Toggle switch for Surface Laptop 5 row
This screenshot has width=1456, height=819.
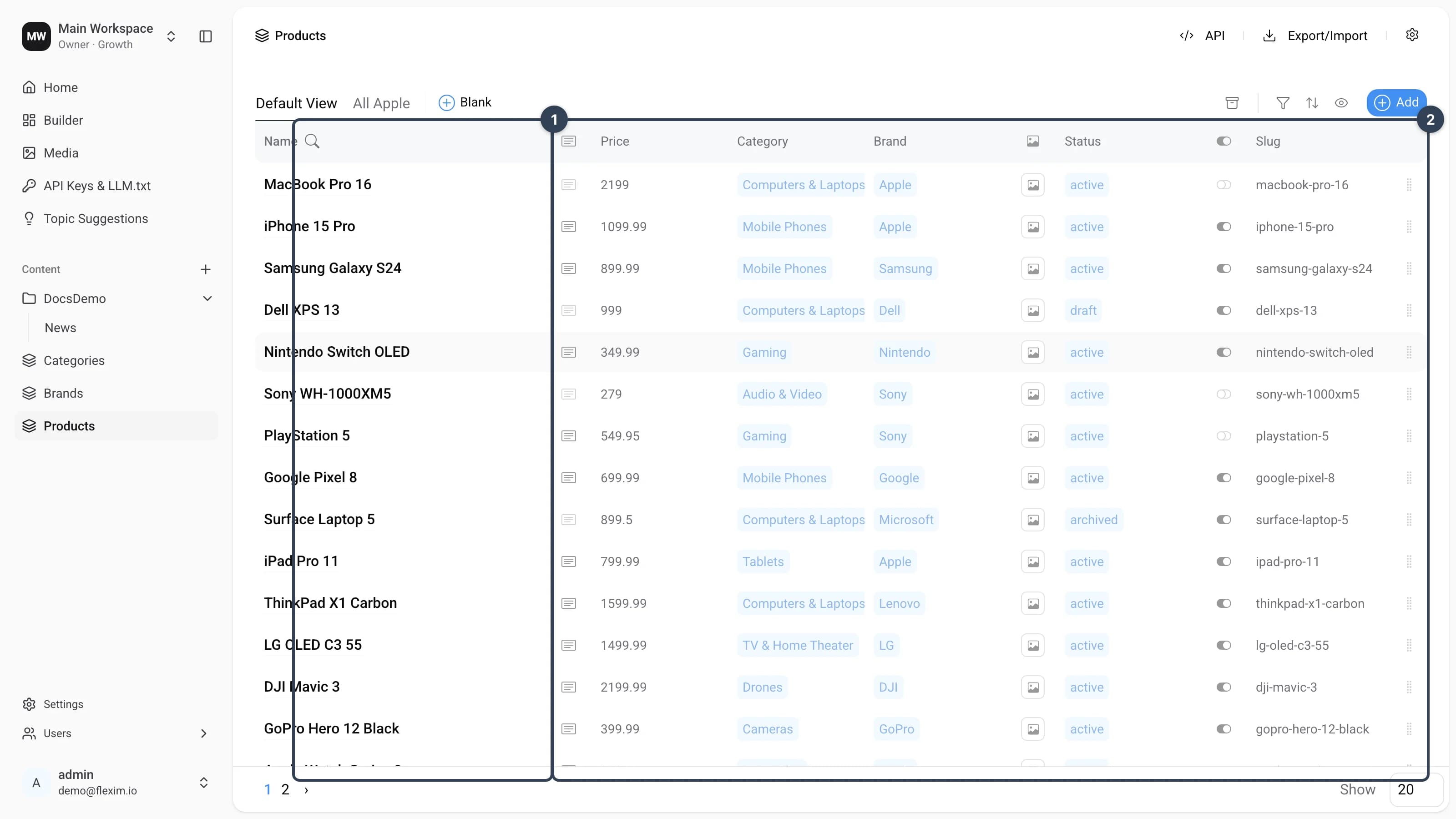point(1223,520)
